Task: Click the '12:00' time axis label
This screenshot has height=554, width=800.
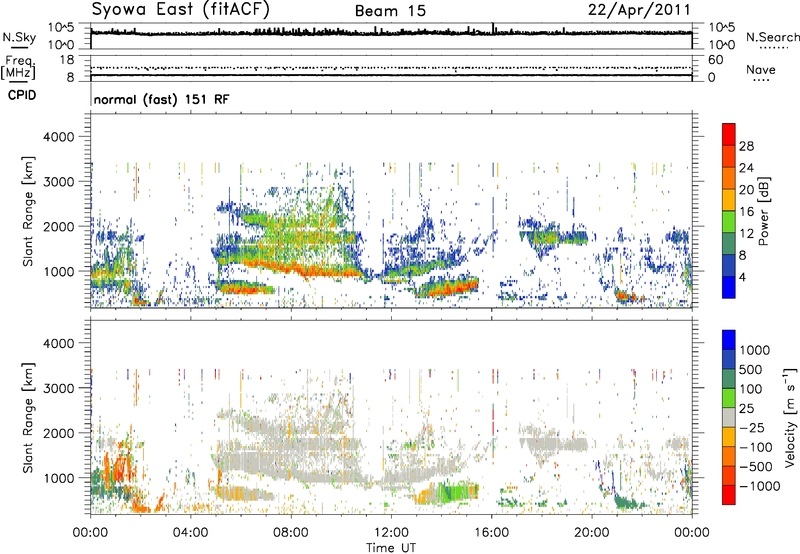Action: coord(391,533)
